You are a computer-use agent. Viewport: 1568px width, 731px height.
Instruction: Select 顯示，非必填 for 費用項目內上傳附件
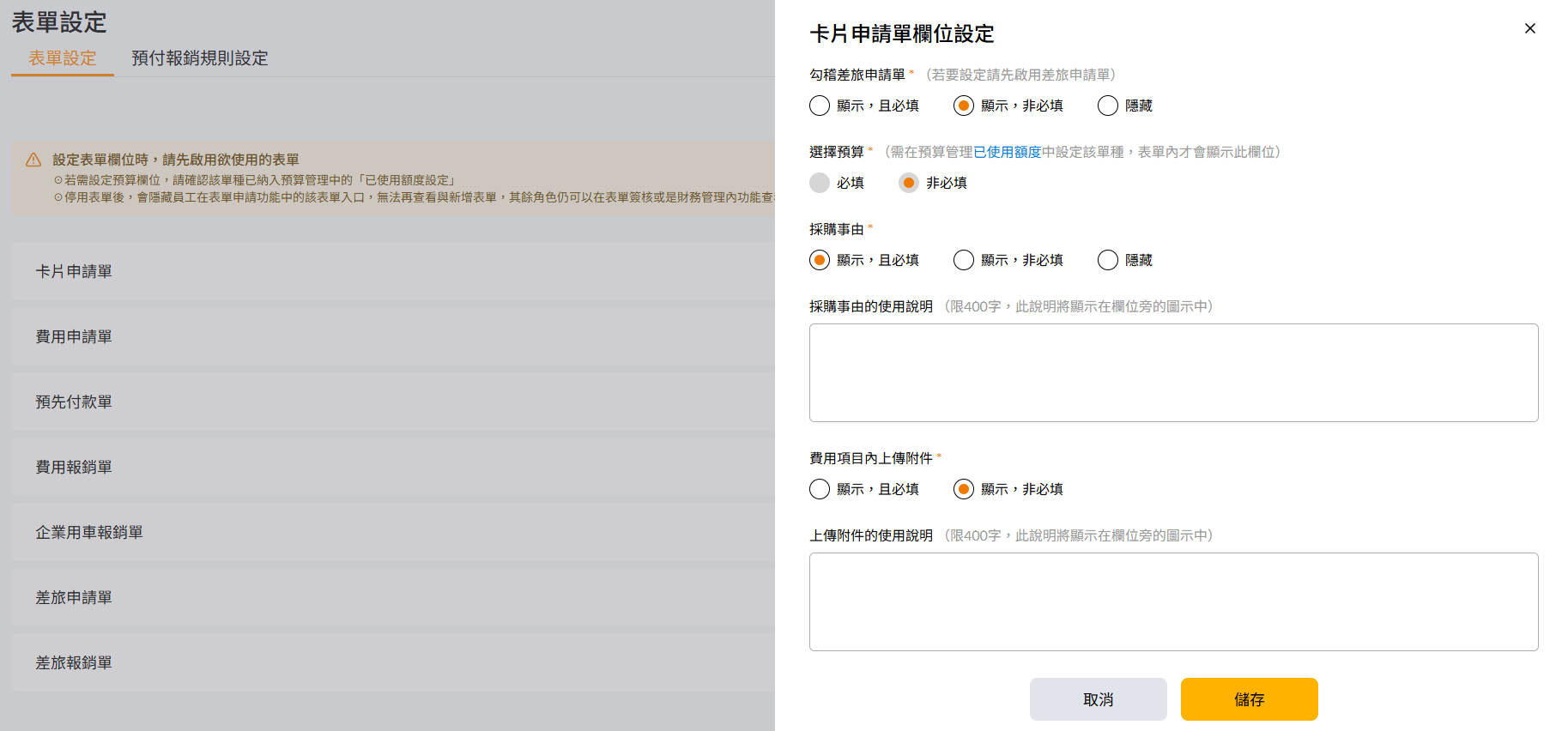tap(964, 489)
